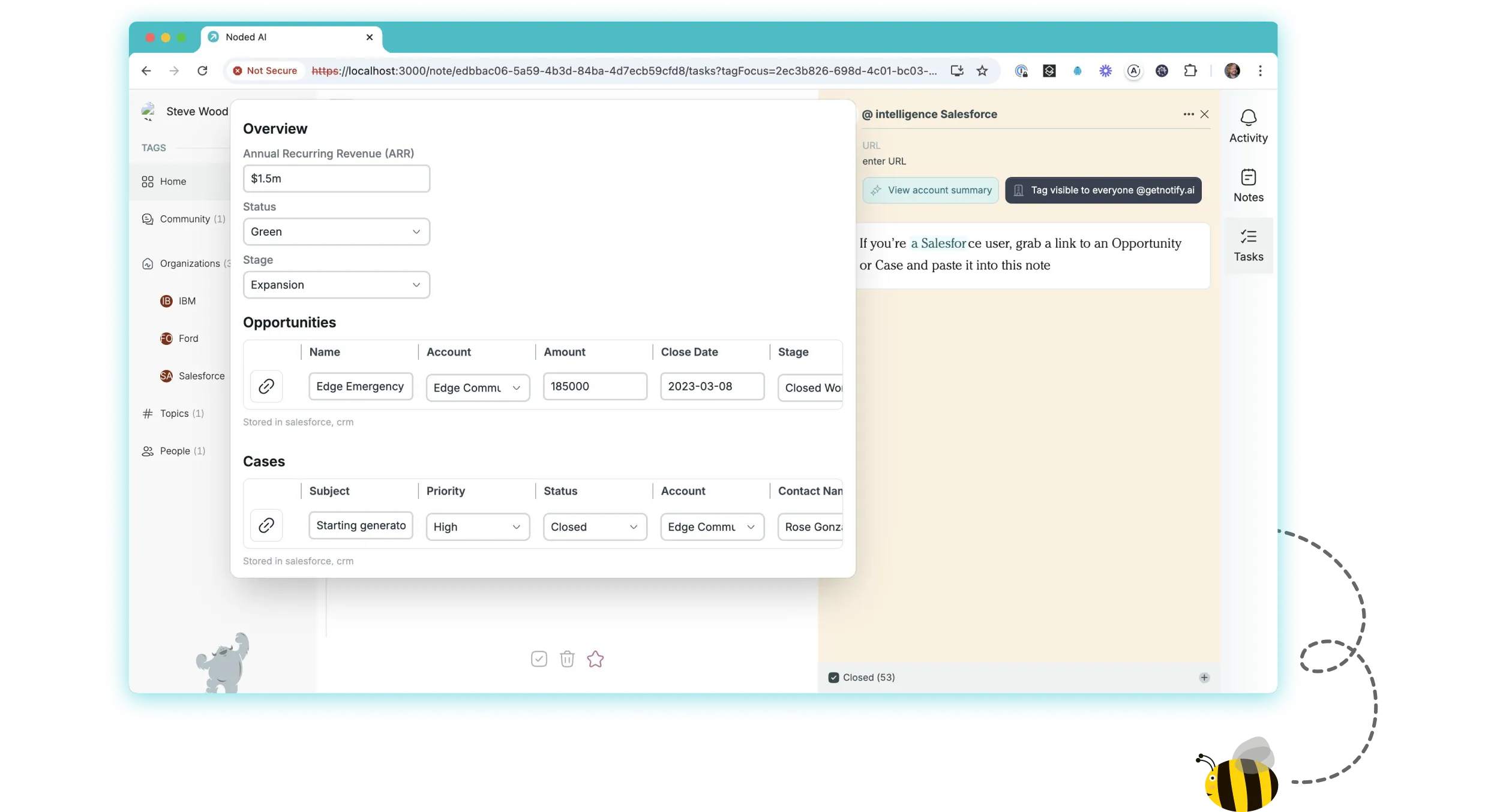This screenshot has height=812, width=1488.
Task: Mark the note complete with the check circle
Action: click(538, 658)
